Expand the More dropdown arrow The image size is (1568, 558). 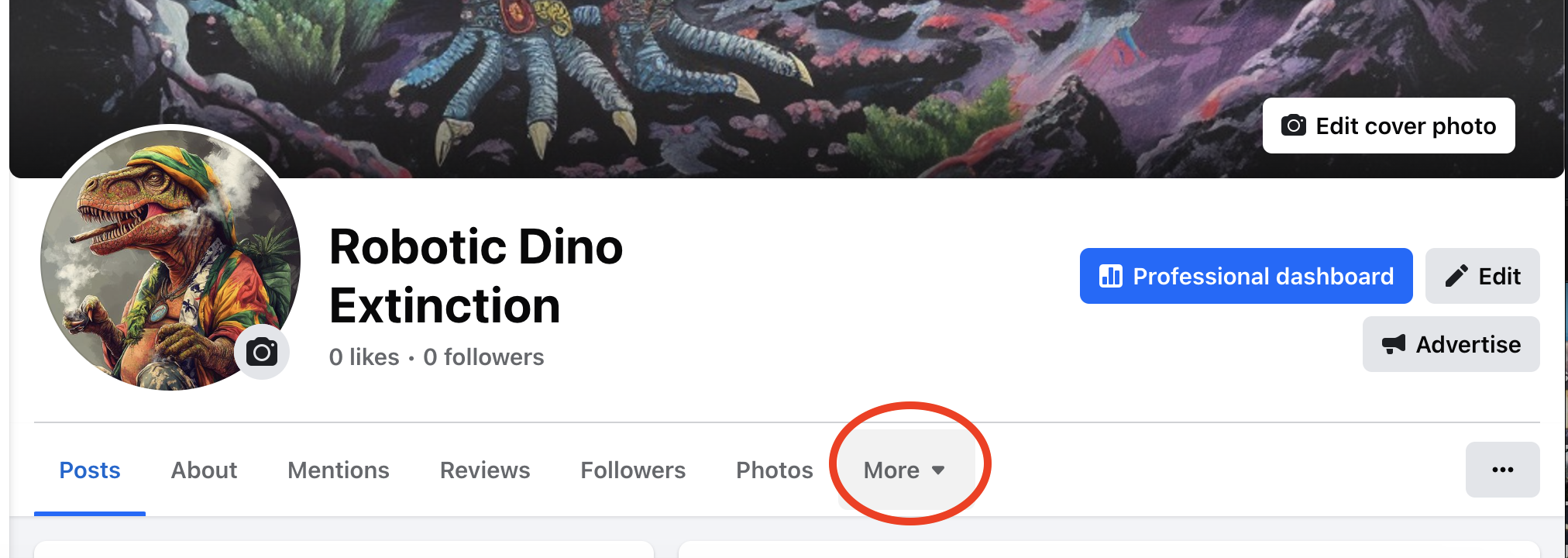click(x=938, y=470)
